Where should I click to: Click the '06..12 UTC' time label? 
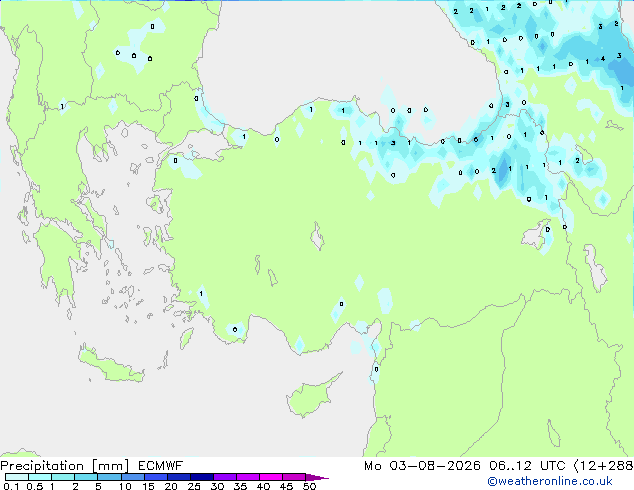coord(526,466)
